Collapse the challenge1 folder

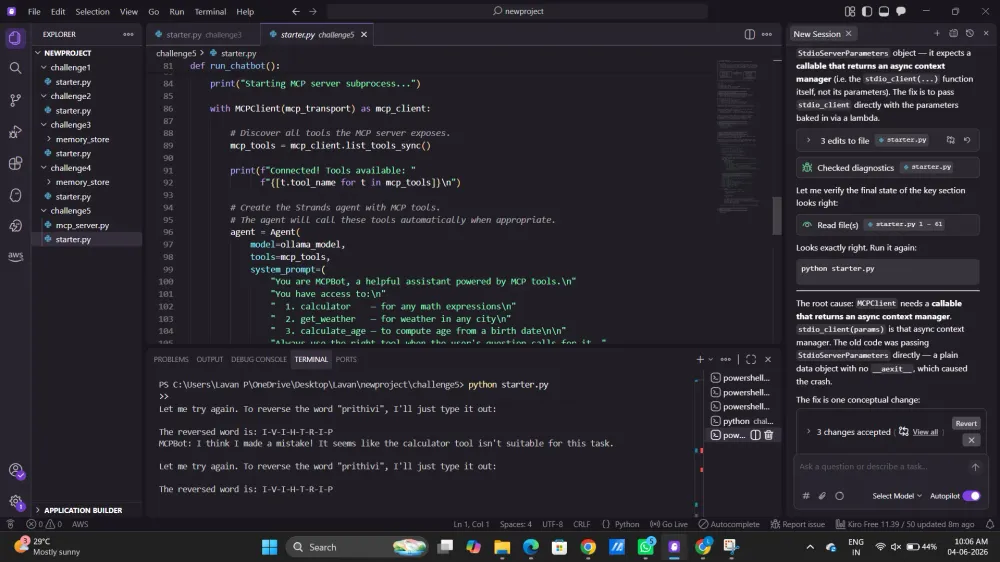[44, 68]
